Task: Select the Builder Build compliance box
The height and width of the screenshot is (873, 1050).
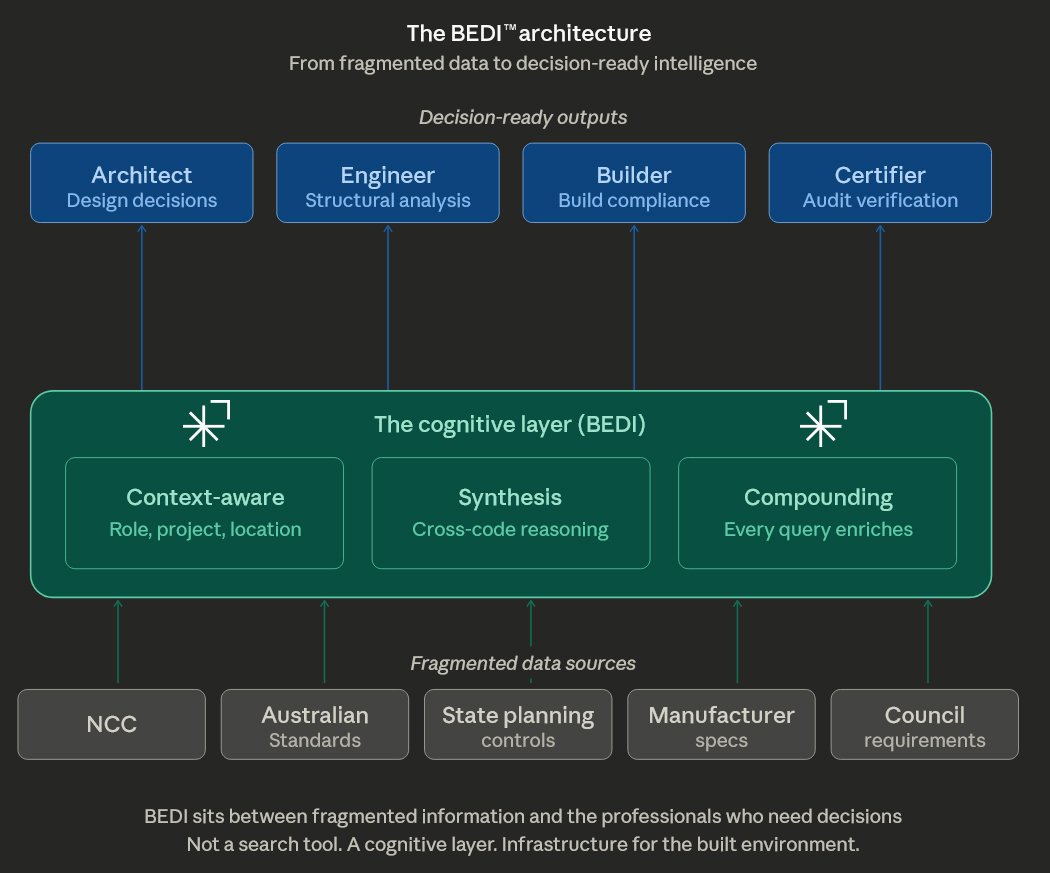Action: tap(634, 183)
